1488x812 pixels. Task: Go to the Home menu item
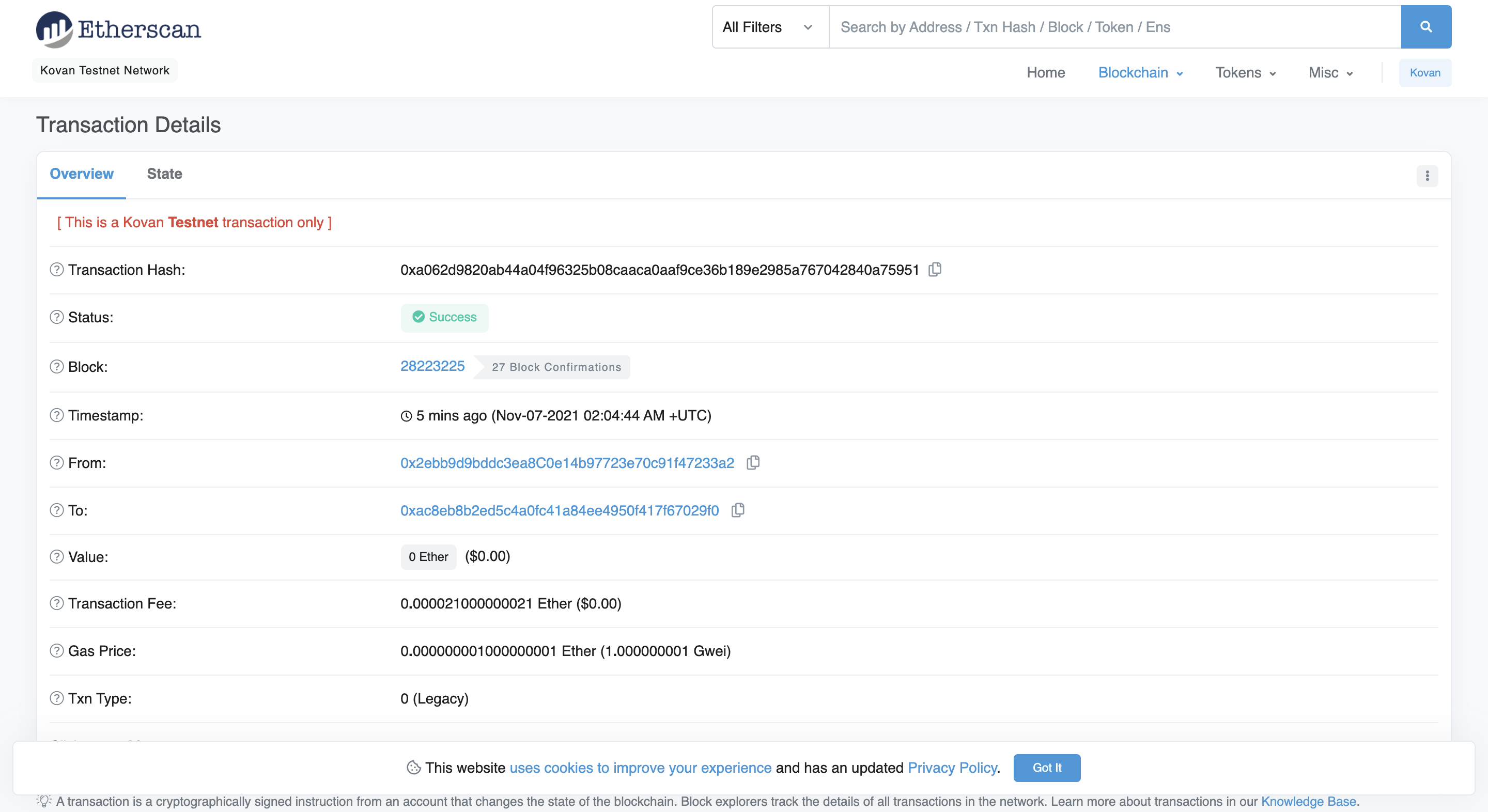pyautogui.click(x=1046, y=73)
